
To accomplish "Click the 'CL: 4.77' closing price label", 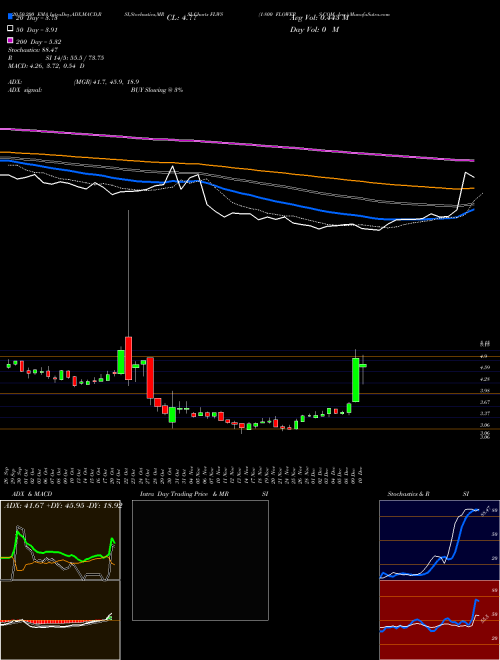I will pyautogui.click(x=182, y=18).
